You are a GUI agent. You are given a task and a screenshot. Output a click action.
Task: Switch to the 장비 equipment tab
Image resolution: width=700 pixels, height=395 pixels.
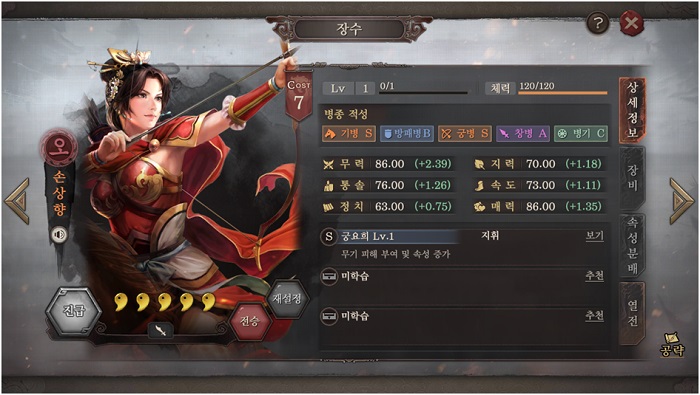(632, 178)
